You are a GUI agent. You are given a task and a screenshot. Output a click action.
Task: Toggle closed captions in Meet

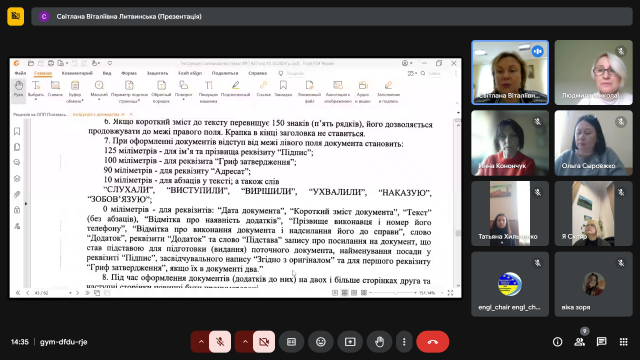pyautogui.click(x=291, y=342)
